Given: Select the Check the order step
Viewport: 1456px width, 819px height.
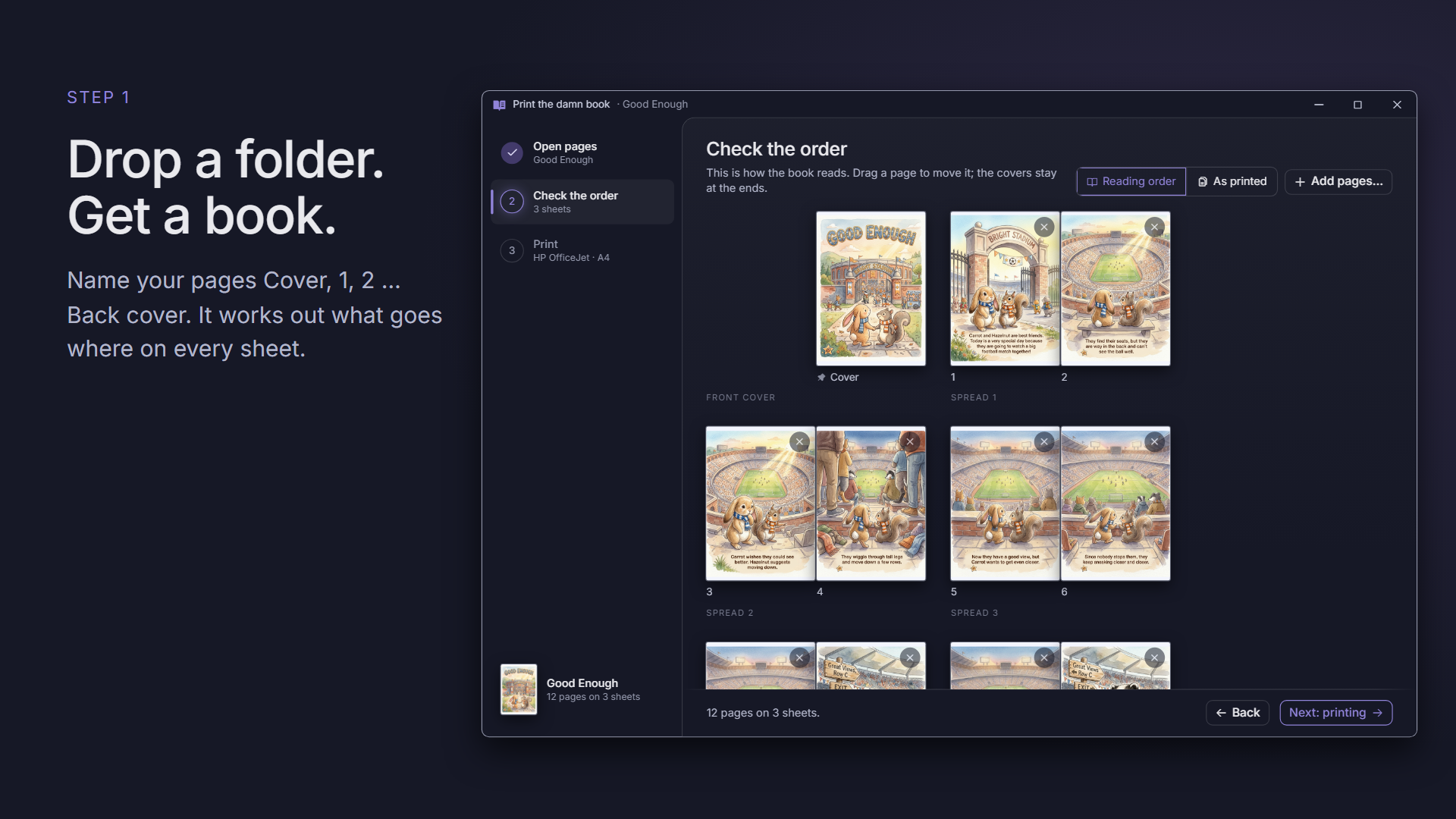Looking at the screenshot, I should pyautogui.click(x=582, y=202).
